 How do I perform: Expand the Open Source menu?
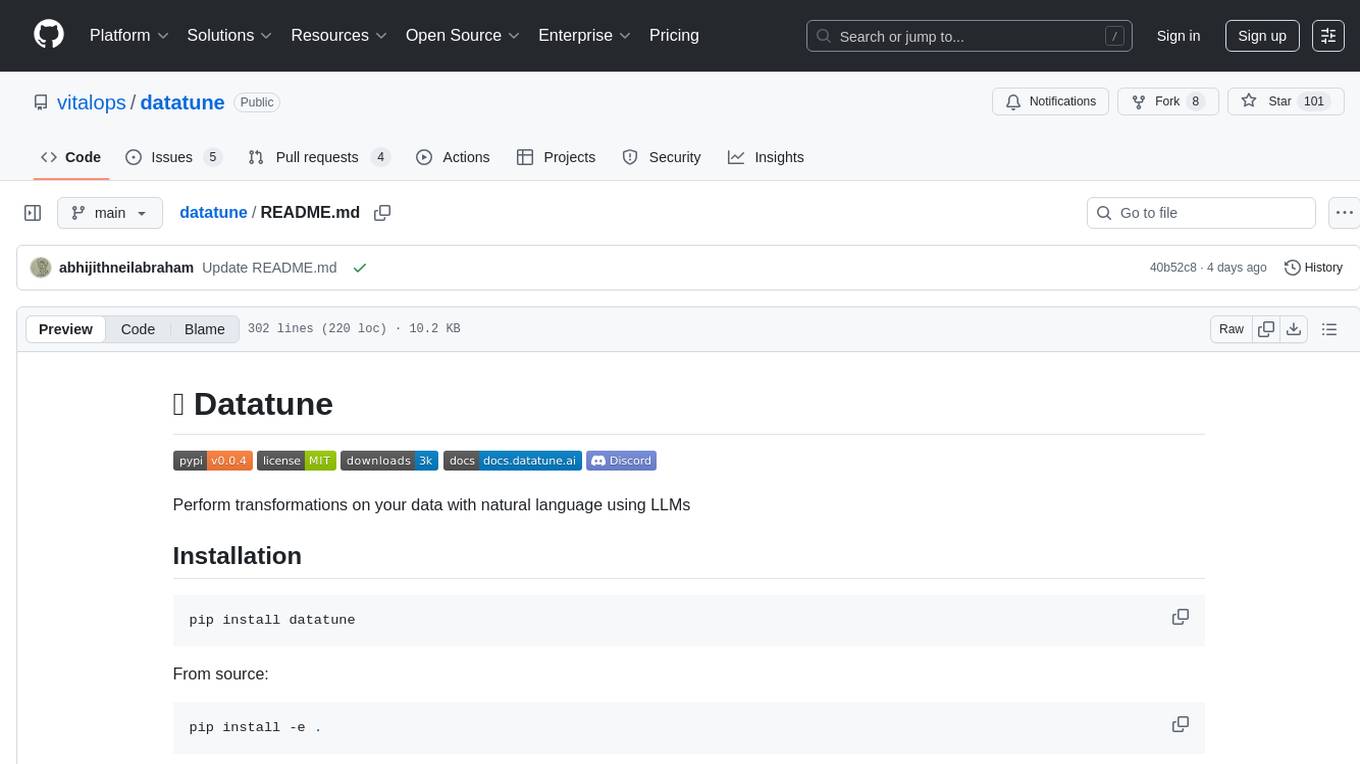(463, 35)
